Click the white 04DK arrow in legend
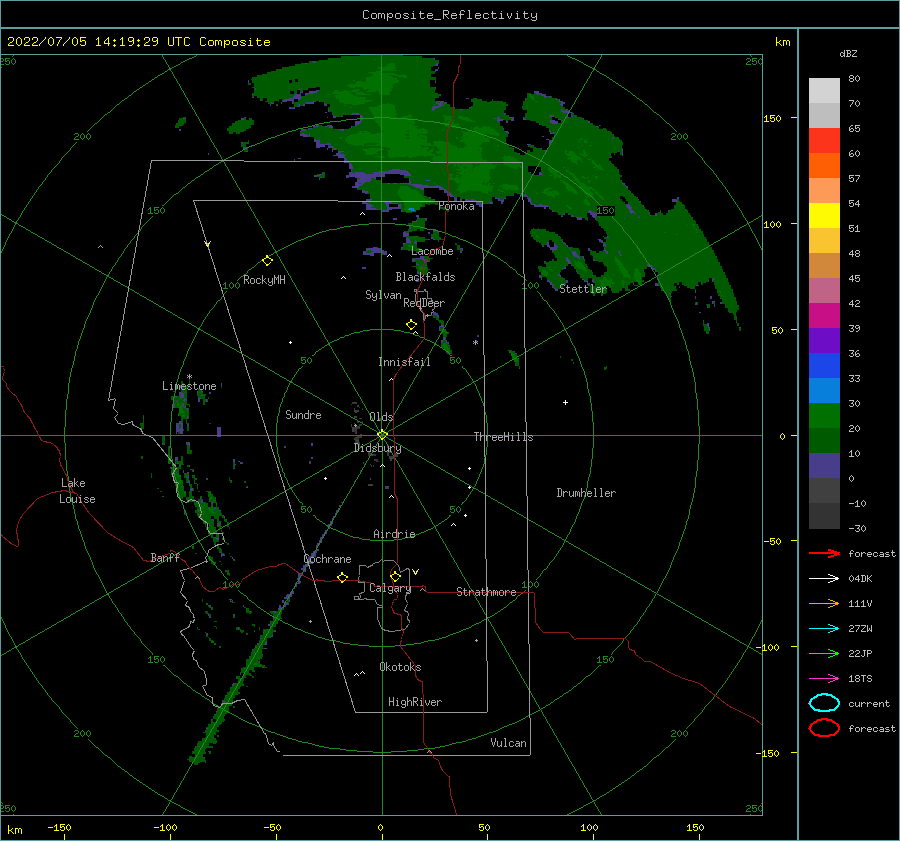This screenshot has height=841, width=900. (x=824, y=579)
